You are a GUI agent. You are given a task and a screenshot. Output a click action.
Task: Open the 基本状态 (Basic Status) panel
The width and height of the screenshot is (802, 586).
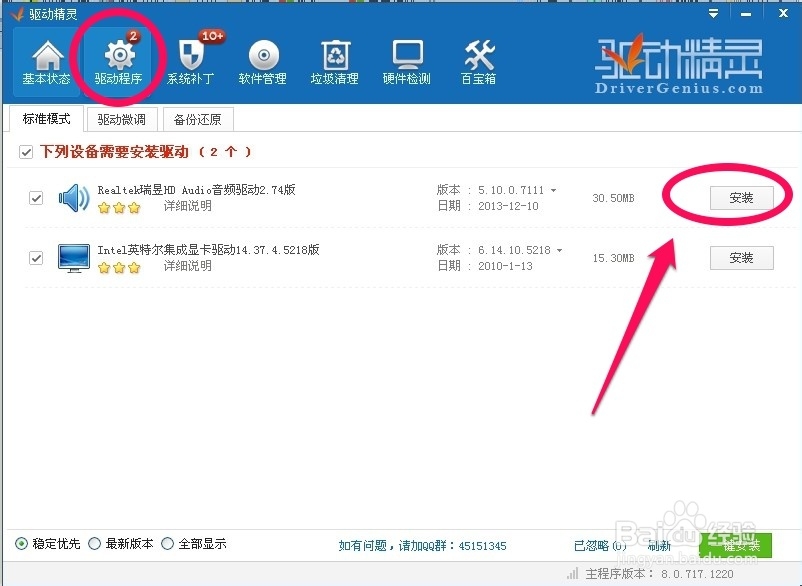coord(45,62)
